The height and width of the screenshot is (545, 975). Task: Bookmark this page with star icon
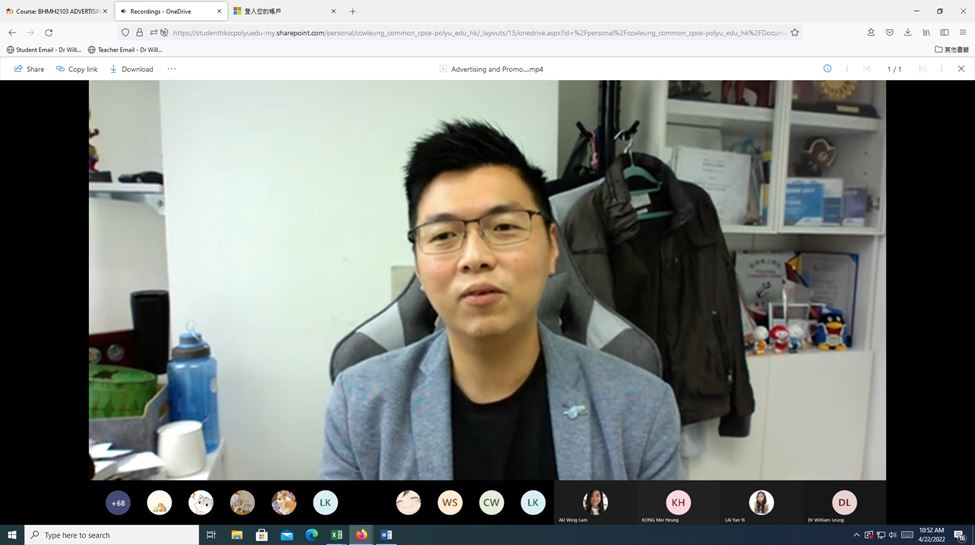pyautogui.click(x=795, y=32)
